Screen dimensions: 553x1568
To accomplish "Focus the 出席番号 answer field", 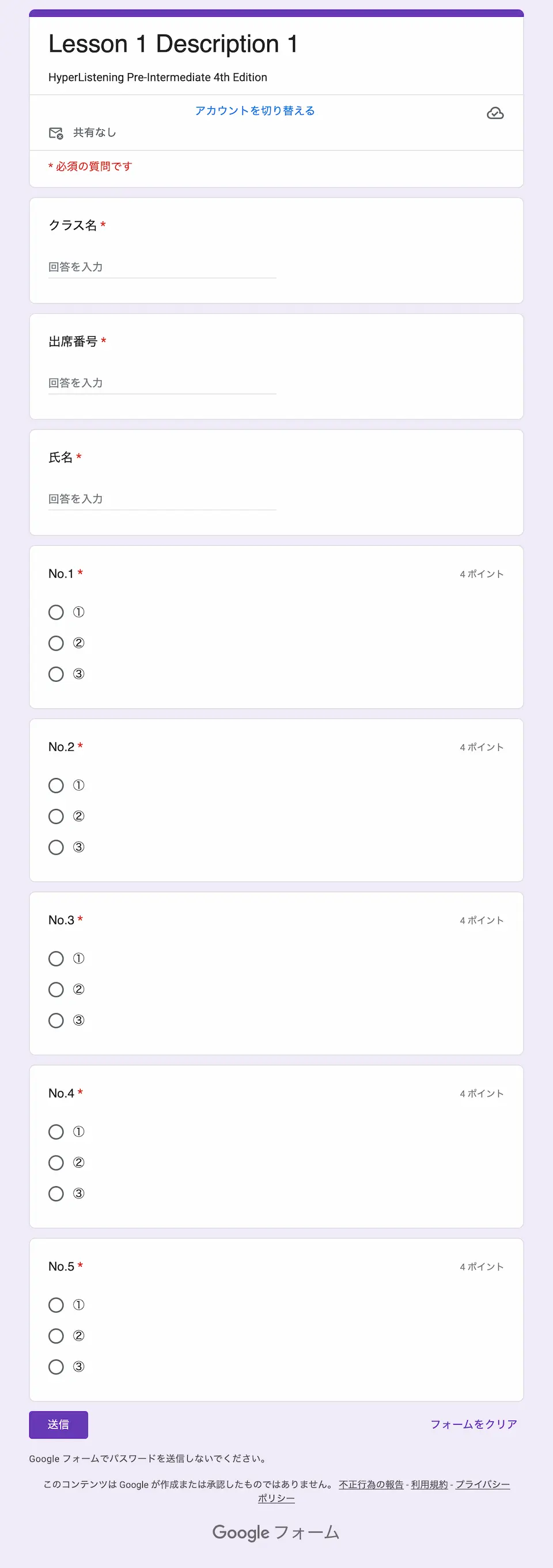I will [x=162, y=383].
